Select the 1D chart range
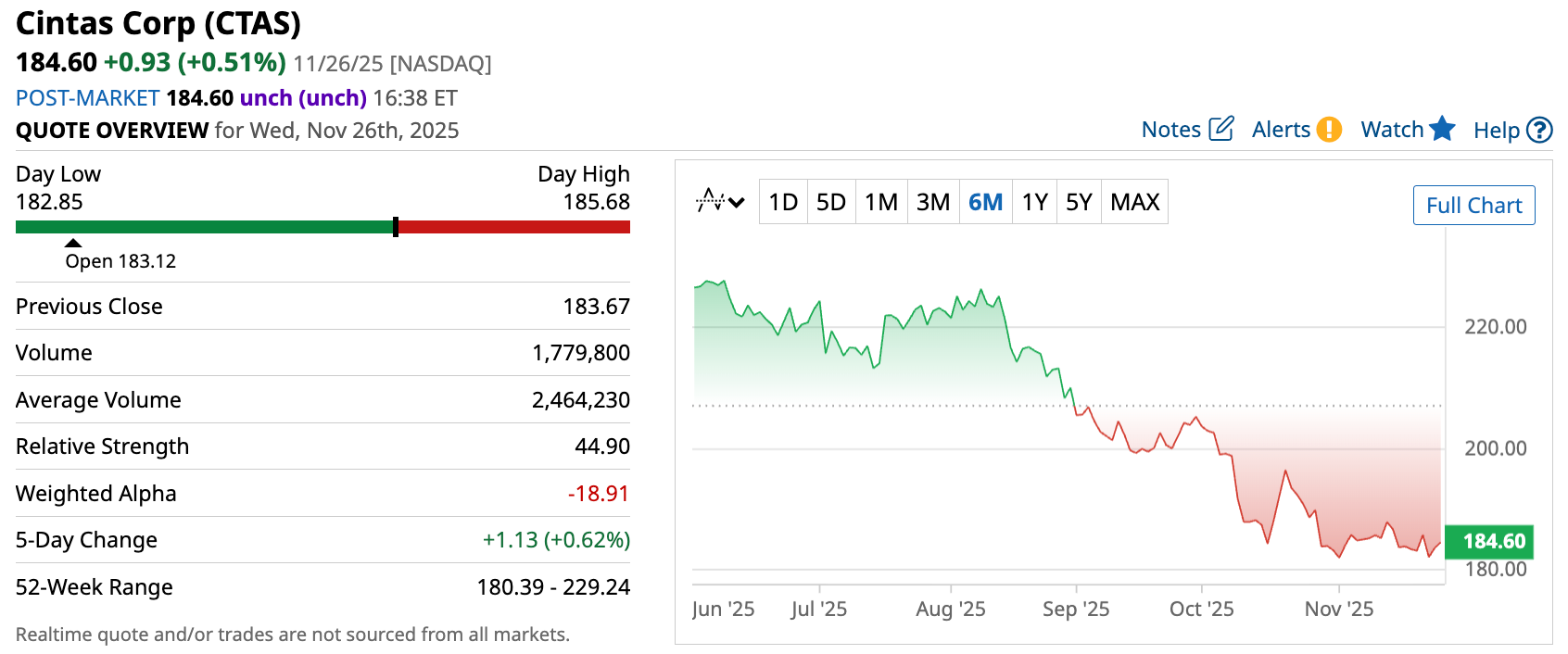The width and height of the screenshot is (1568, 654). pyautogui.click(x=783, y=202)
